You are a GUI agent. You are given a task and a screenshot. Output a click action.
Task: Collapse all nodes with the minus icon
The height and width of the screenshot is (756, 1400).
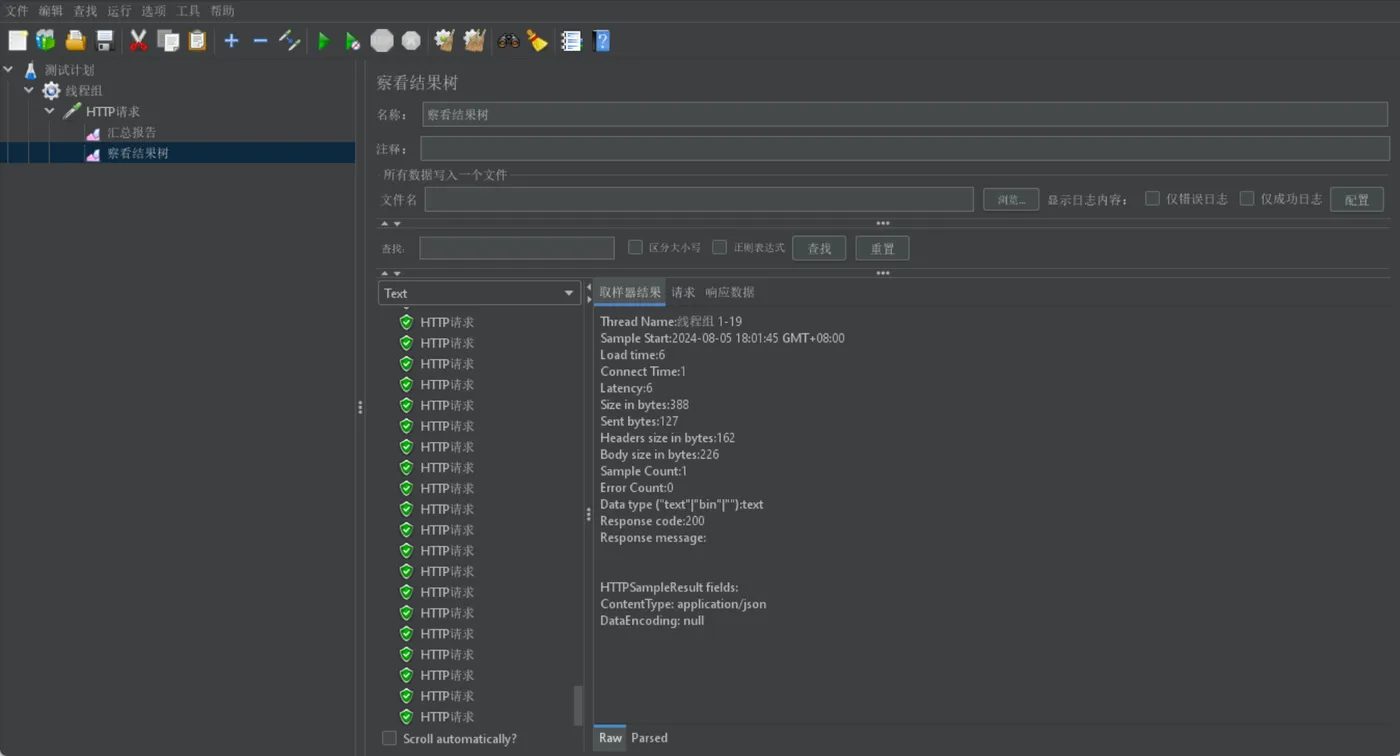260,41
